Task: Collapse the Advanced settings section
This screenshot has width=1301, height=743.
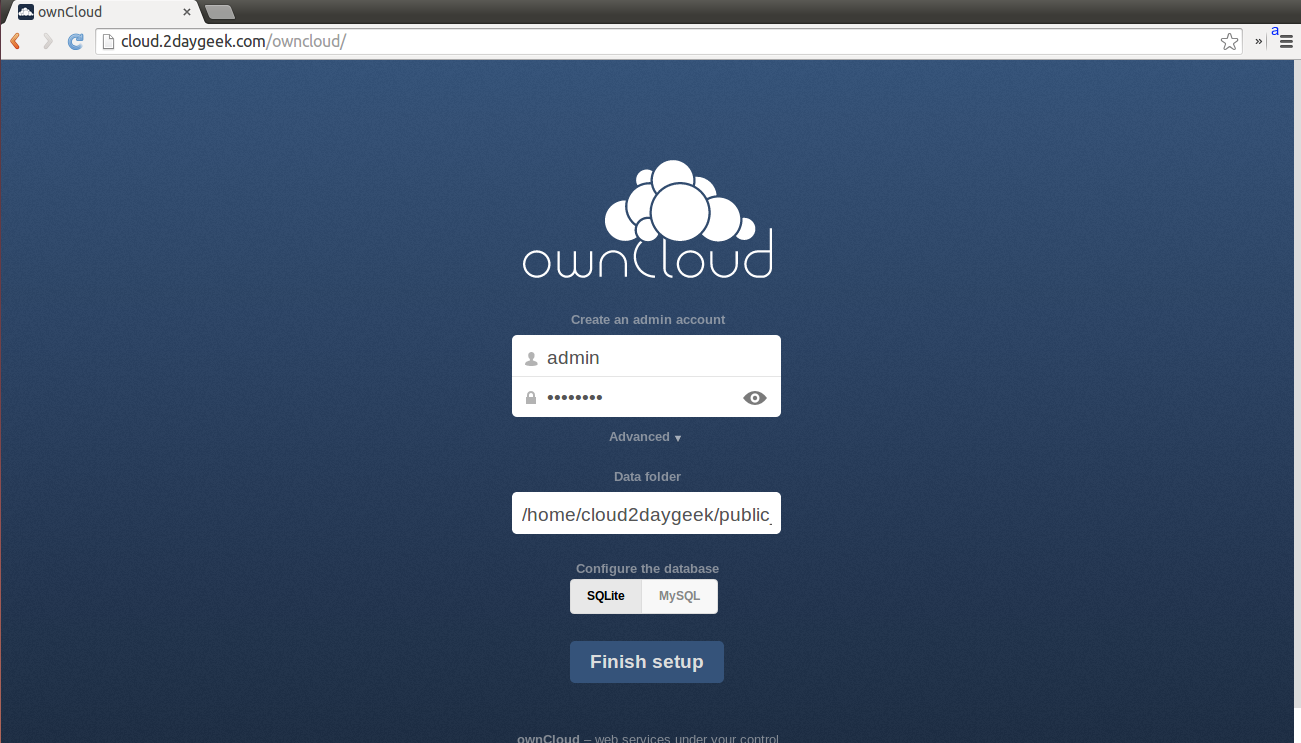Action: [x=645, y=437]
